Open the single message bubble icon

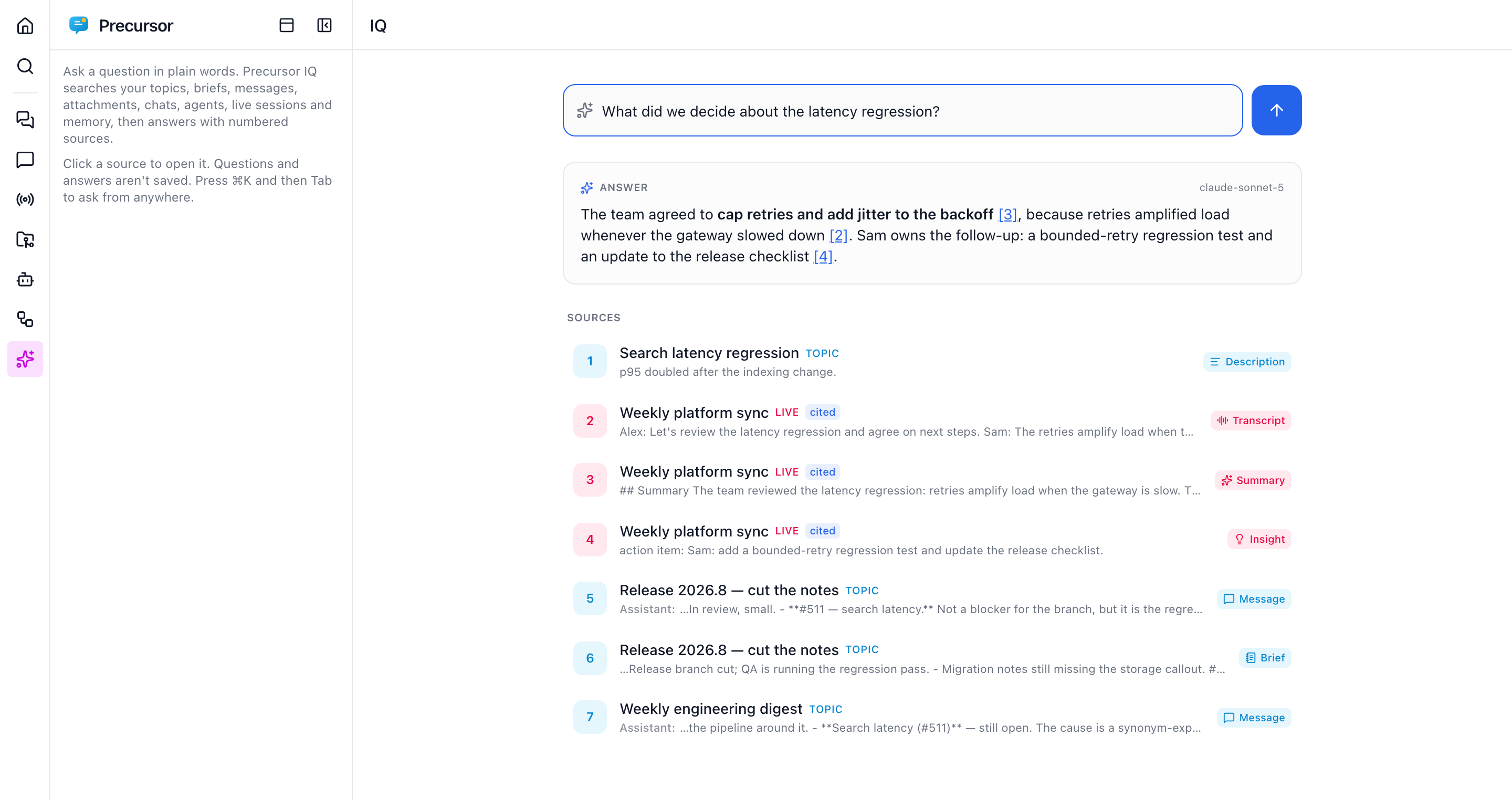[x=25, y=160]
